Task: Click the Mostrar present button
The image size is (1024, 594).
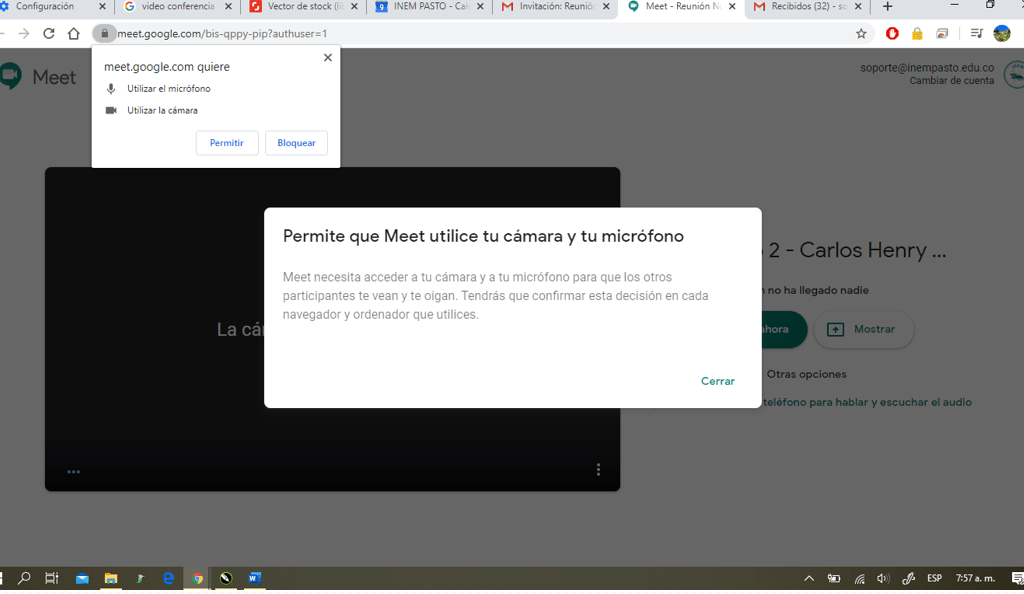Action: pos(863,330)
